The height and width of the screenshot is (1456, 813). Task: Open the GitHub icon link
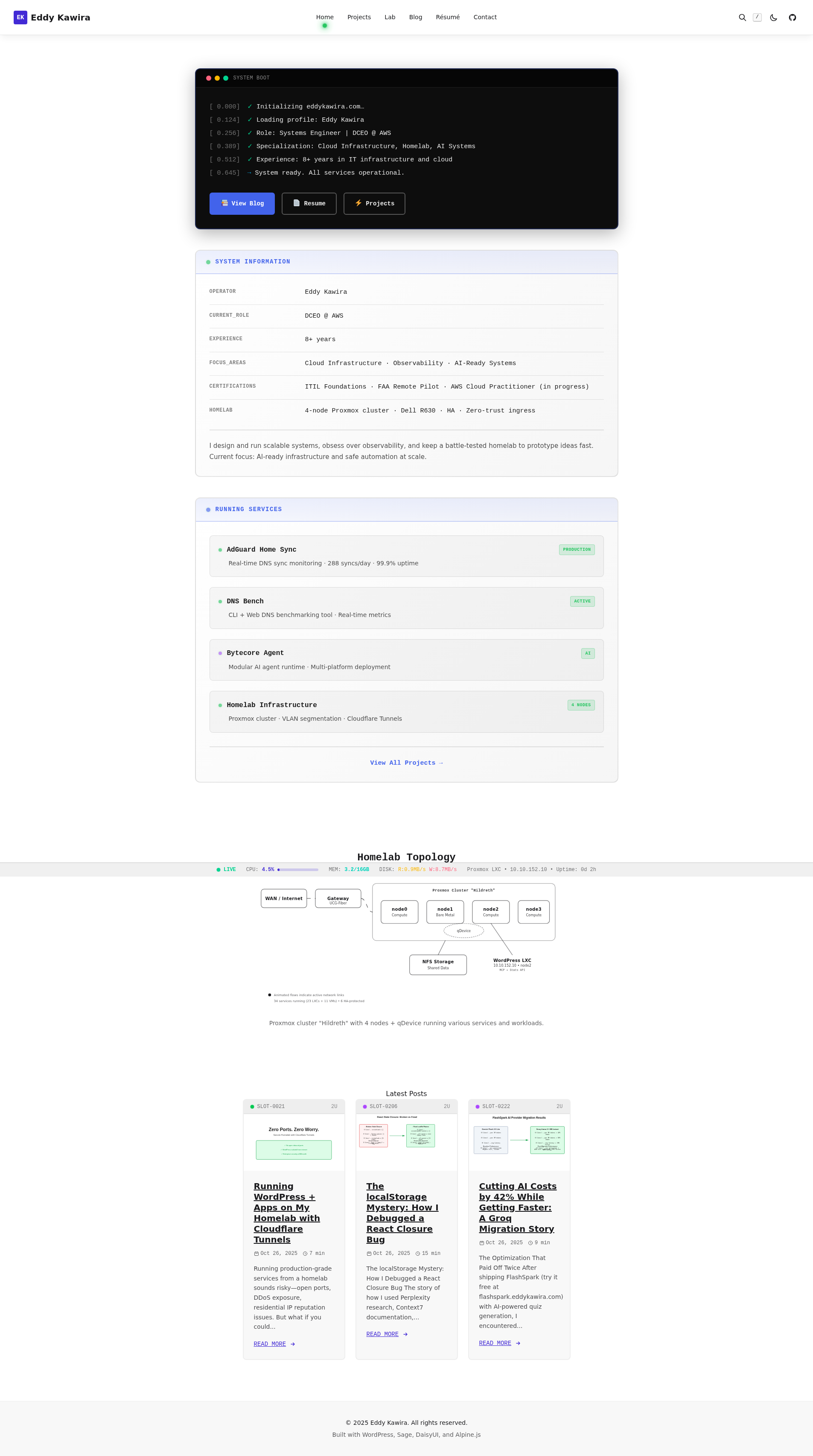pyautogui.click(x=792, y=18)
